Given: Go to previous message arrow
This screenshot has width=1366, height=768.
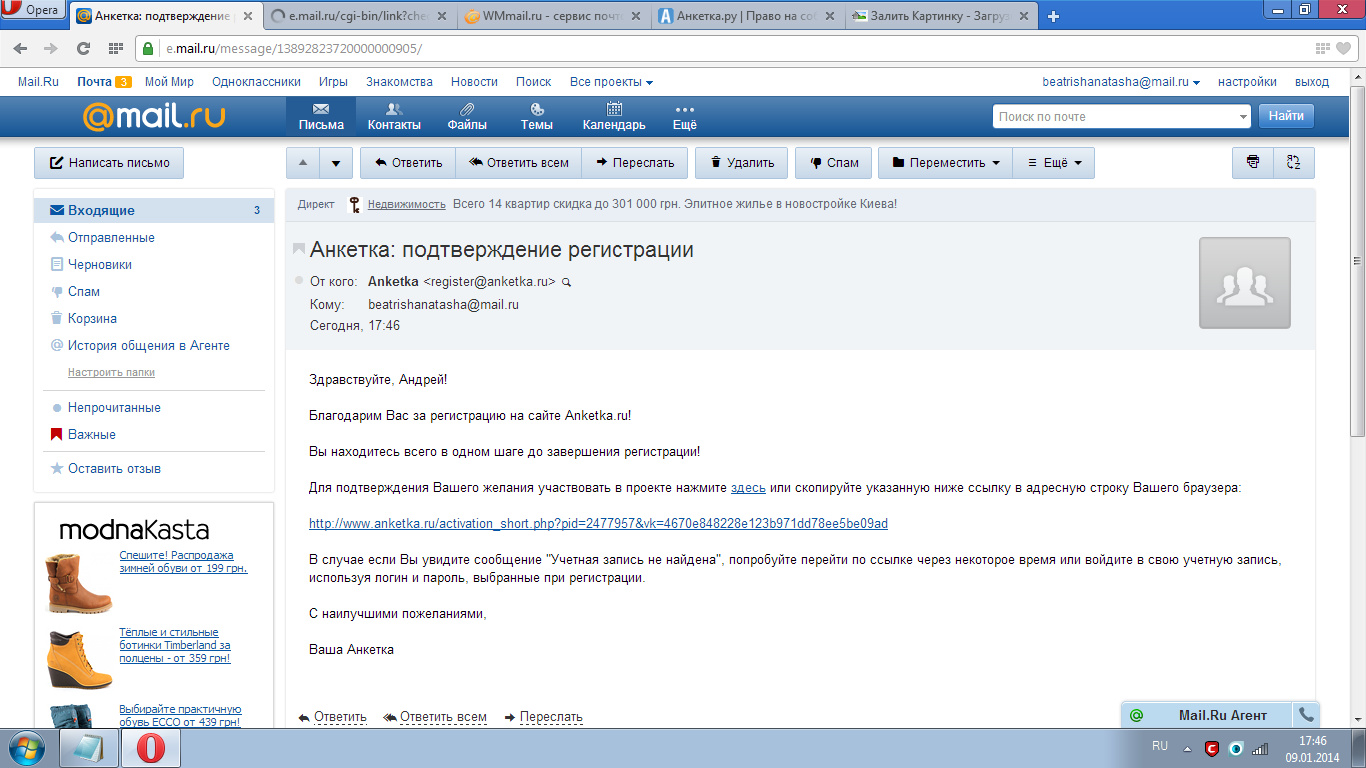Looking at the screenshot, I should [x=303, y=163].
